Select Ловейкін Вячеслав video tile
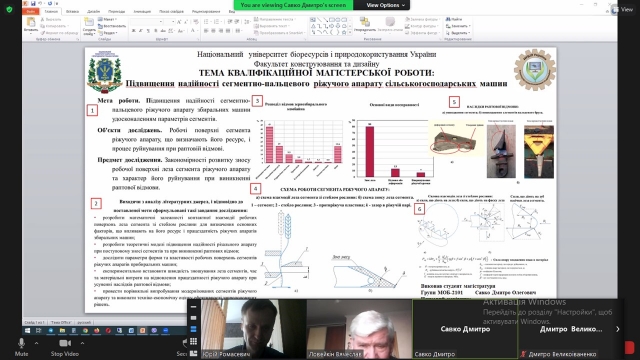640x360 pixels. [359, 329]
